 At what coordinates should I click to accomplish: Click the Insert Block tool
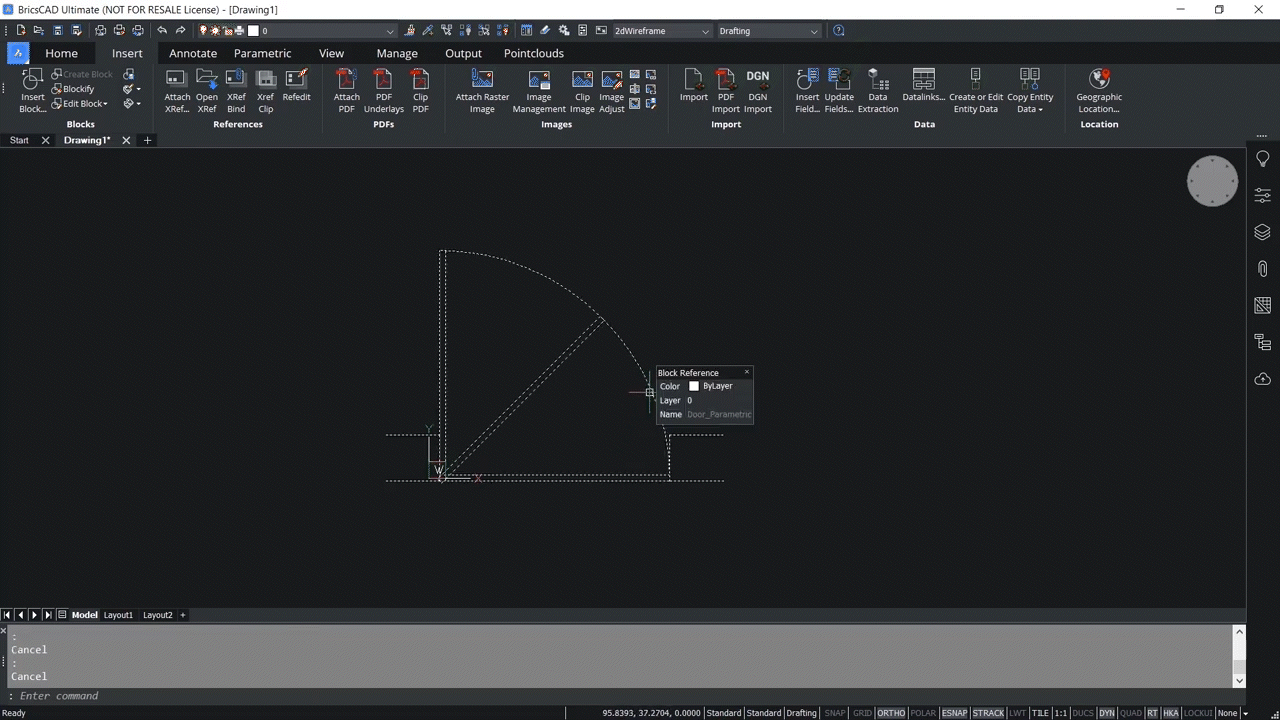[x=32, y=91]
